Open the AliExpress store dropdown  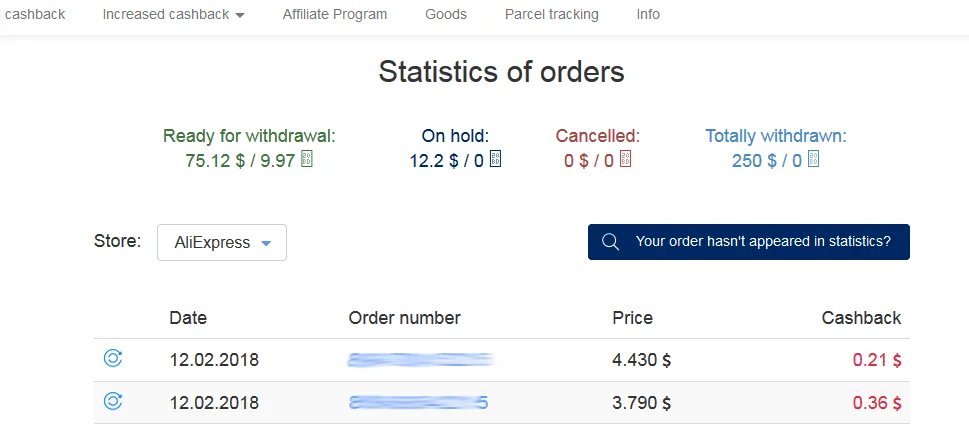[222, 243]
